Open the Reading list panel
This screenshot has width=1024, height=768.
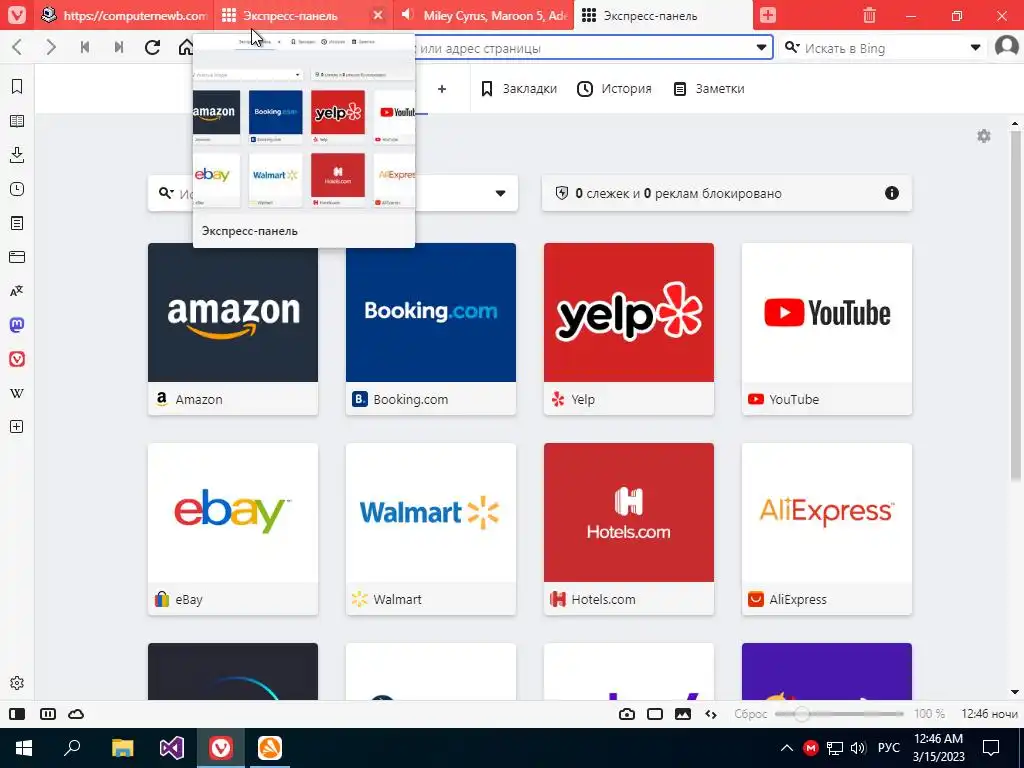tap(17, 121)
